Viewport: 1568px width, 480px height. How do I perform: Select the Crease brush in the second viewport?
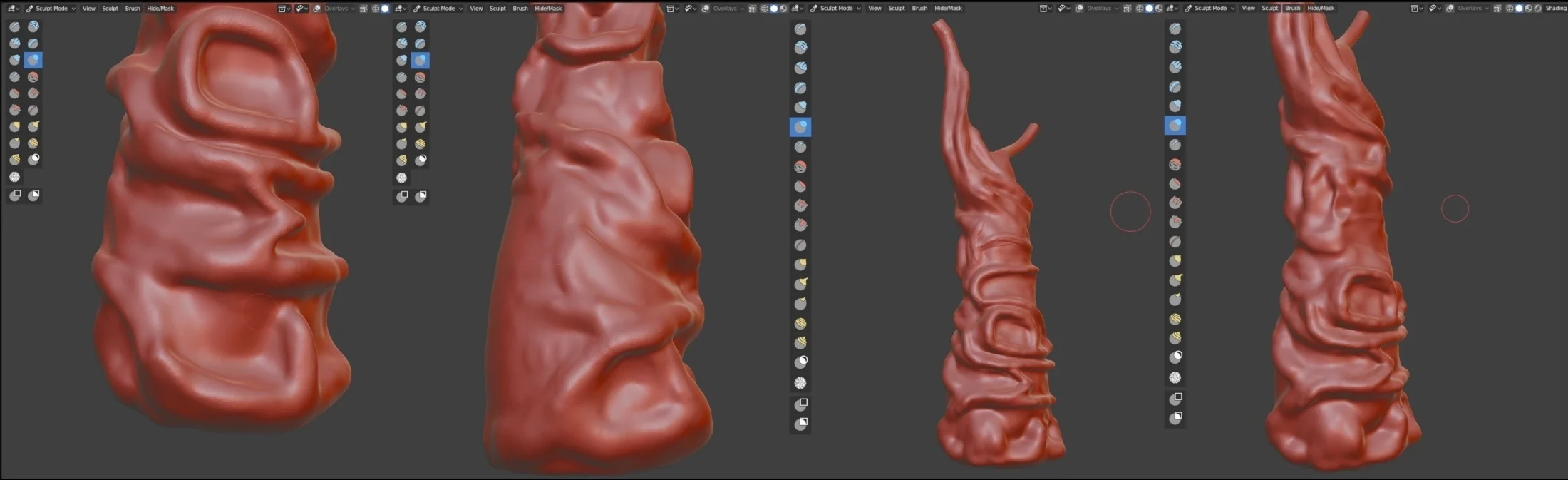pyautogui.click(x=402, y=77)
